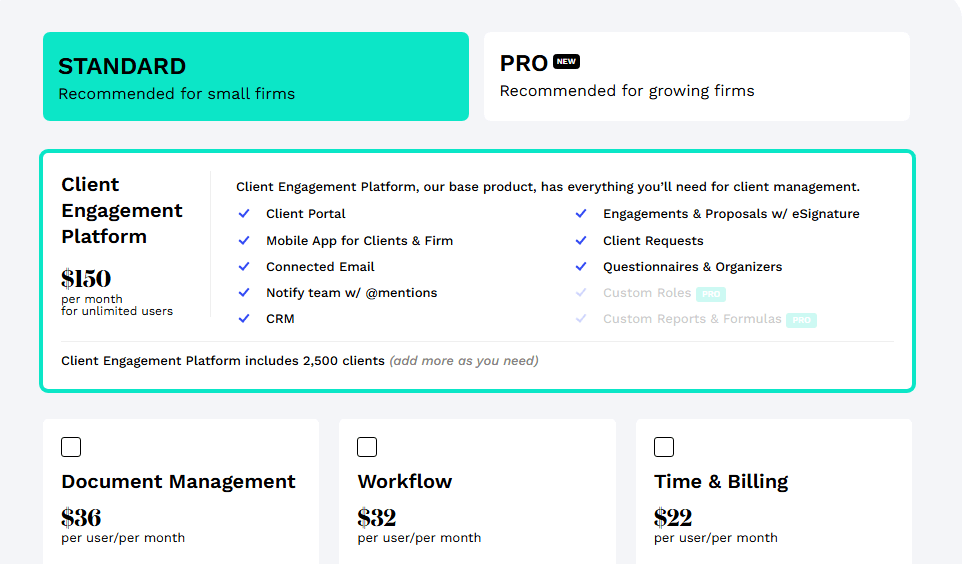
Task: Click the Mobile App for Clients & Firm feature
Action: click(359, 241)
